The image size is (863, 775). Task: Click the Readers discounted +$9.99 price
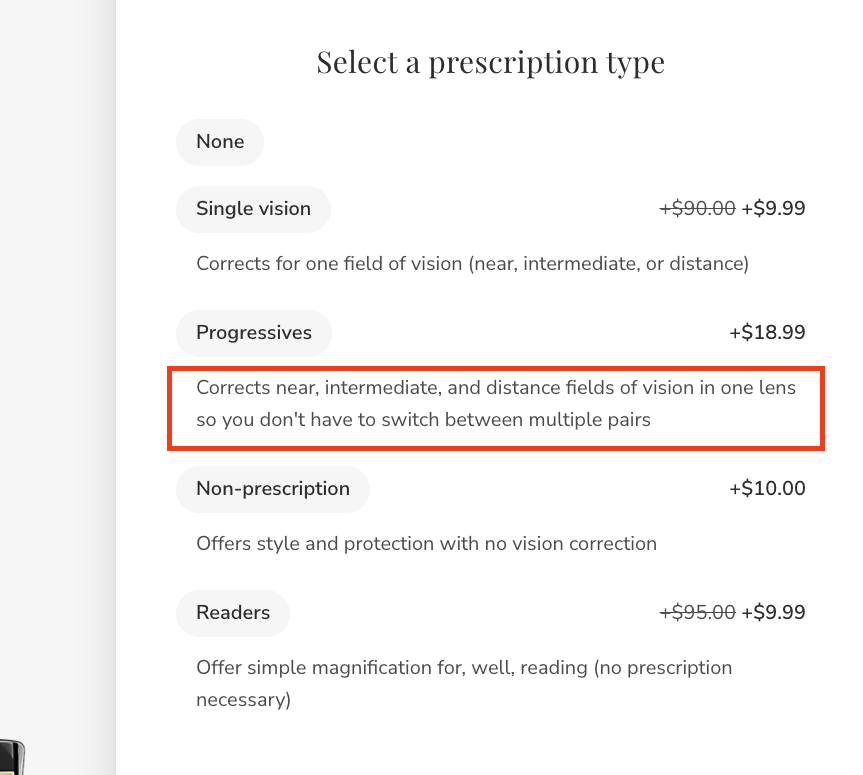pos(773,613)
